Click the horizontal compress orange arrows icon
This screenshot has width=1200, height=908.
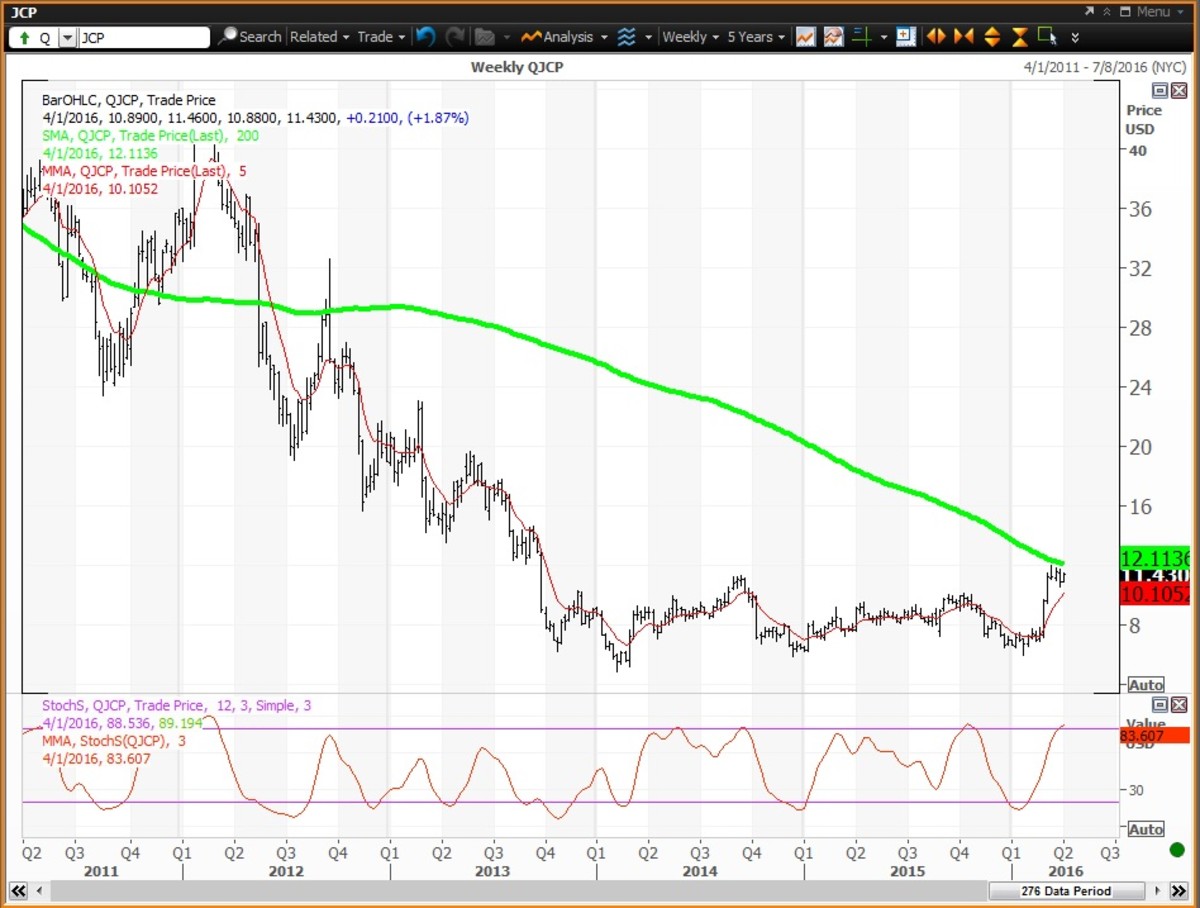(964, 37)
